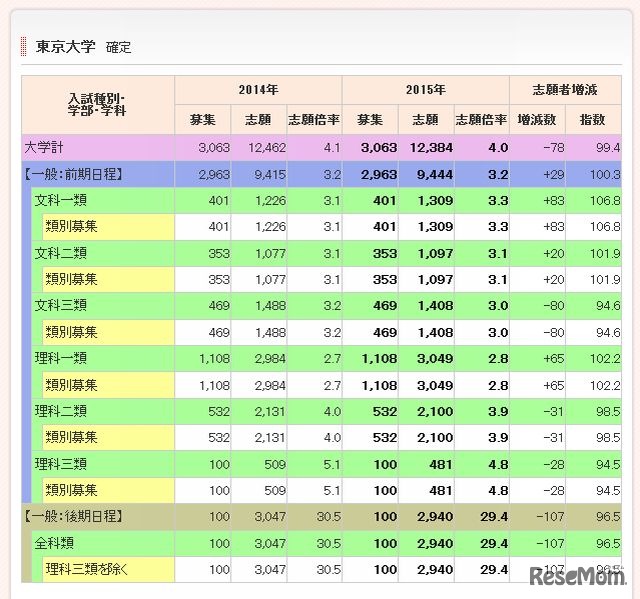Select the 入試種別・学部・学科 column header

click(97, 105)
